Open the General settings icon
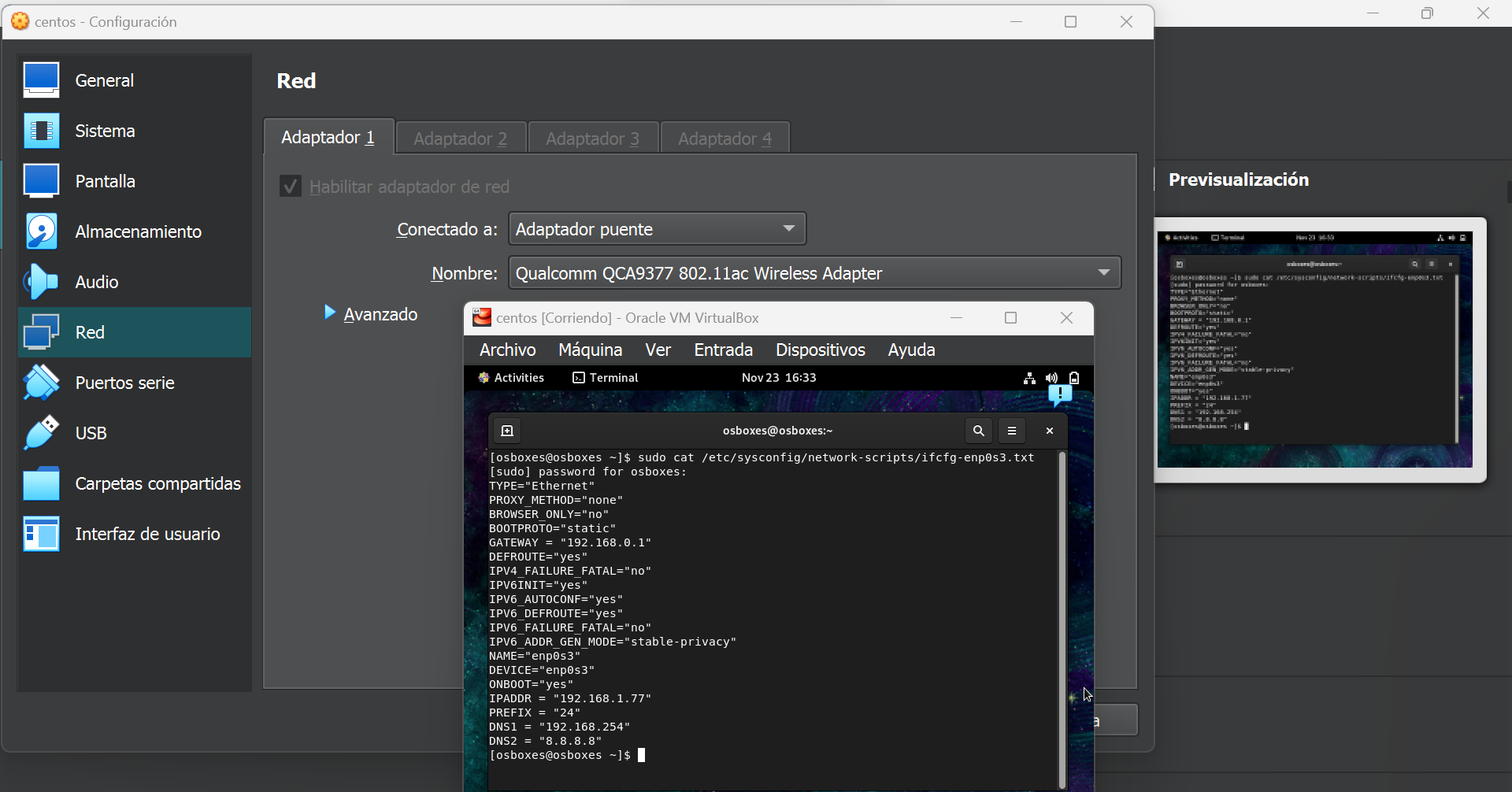Viewport: 1512px width, 792px height. point(41,80)
